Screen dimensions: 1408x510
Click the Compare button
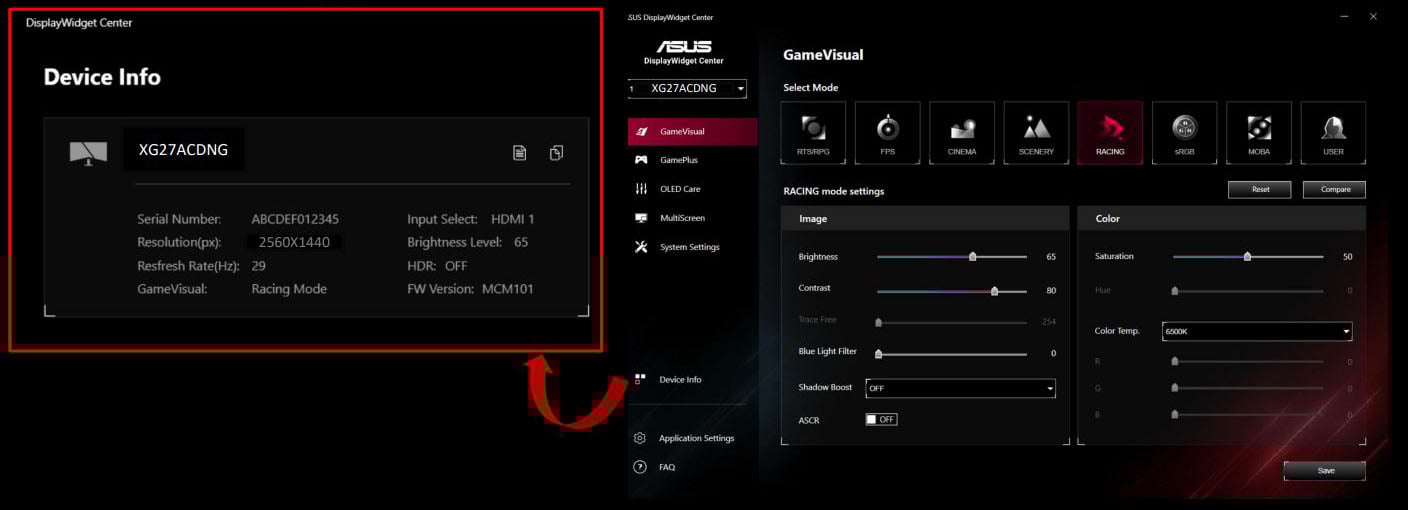1334,189
